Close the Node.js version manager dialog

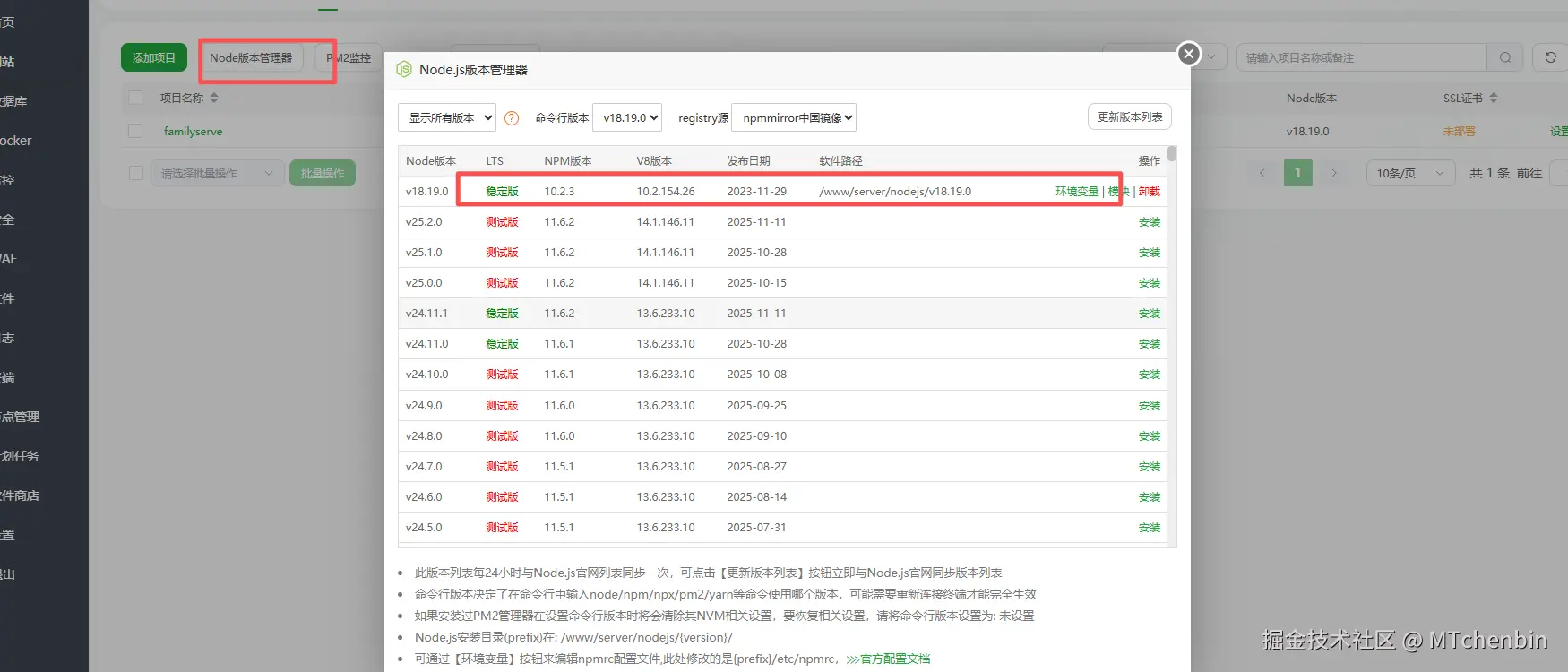pyautogui.click(x=1188, y=54)
